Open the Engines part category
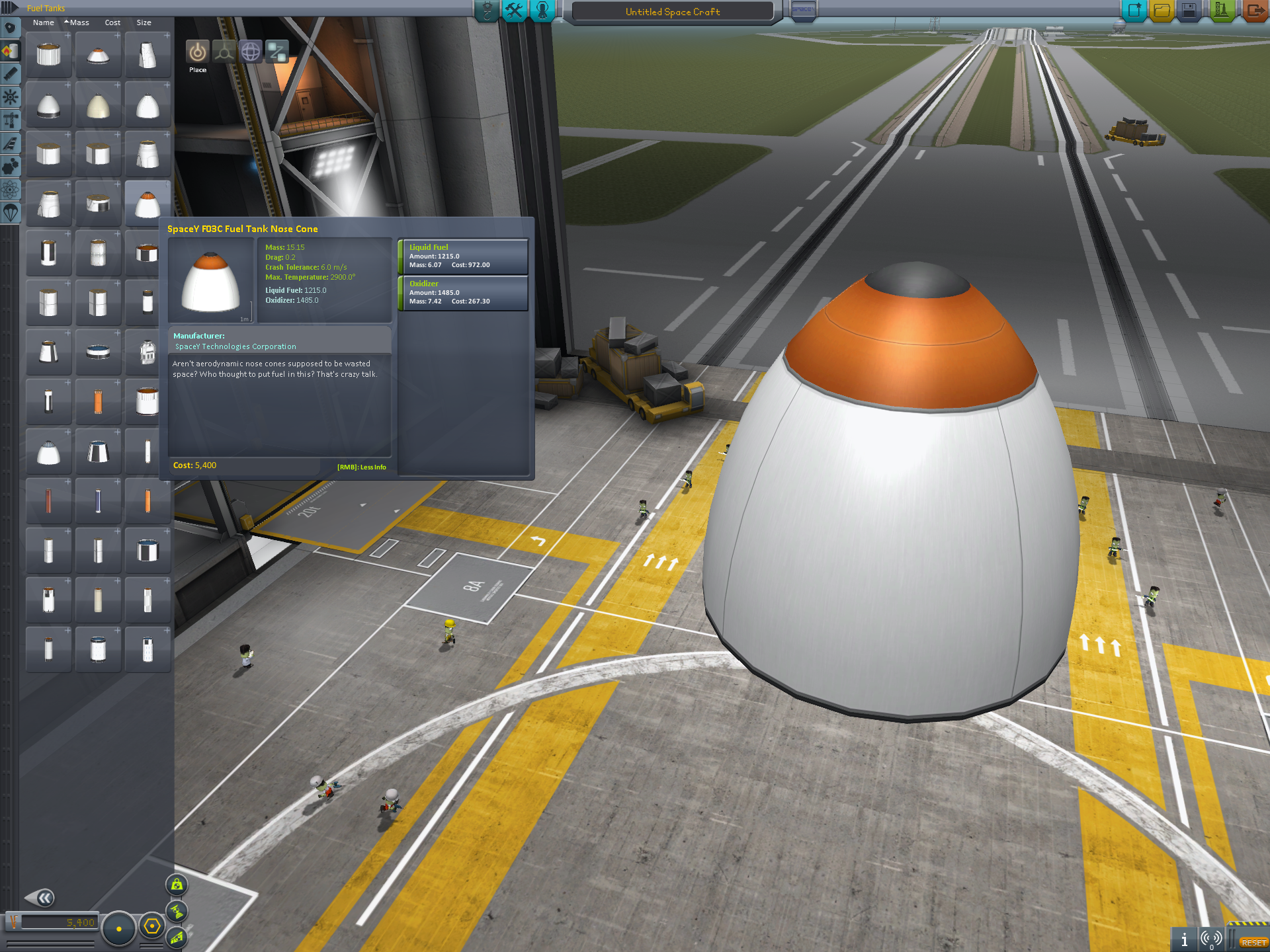This screenshot has width=1270, height=952. point(11,74)
